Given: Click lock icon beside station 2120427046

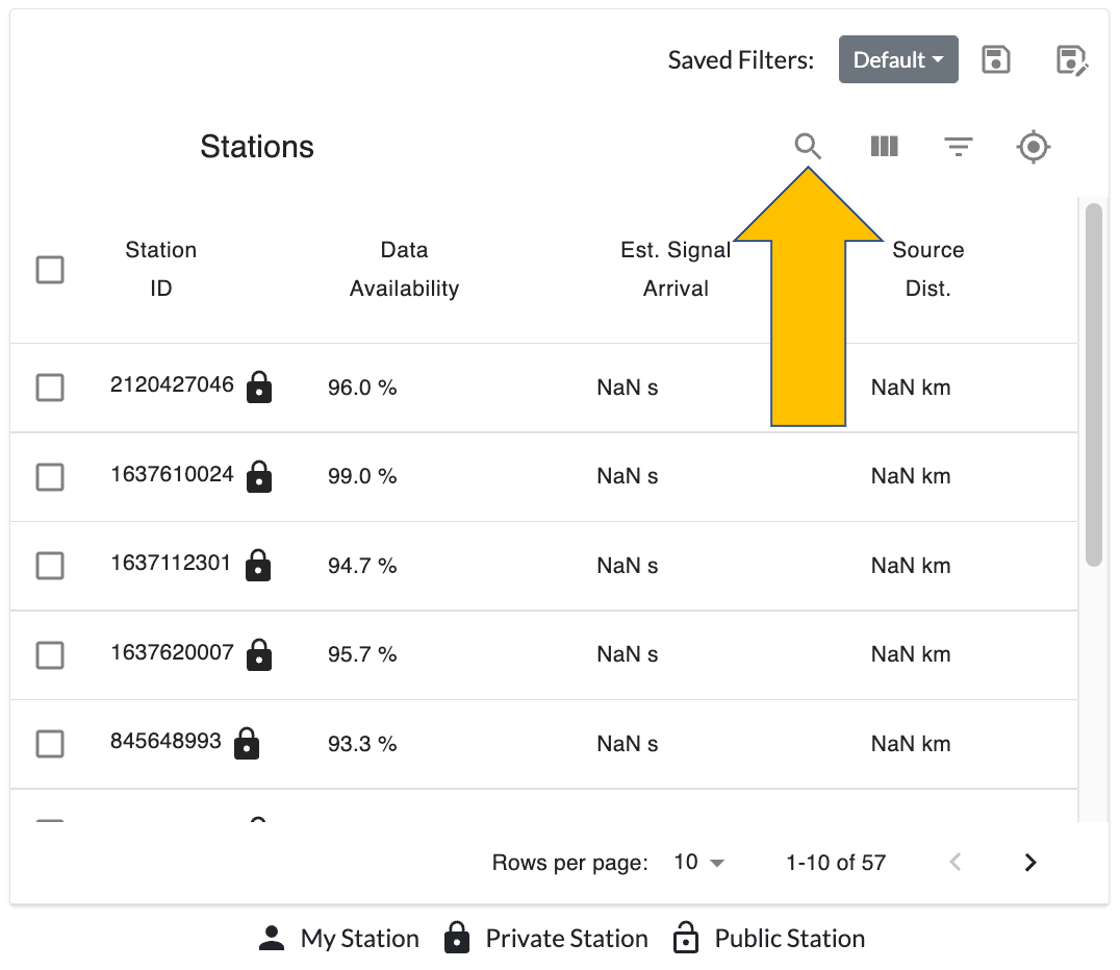Looking at the screenshot, I should pos(259,387).
